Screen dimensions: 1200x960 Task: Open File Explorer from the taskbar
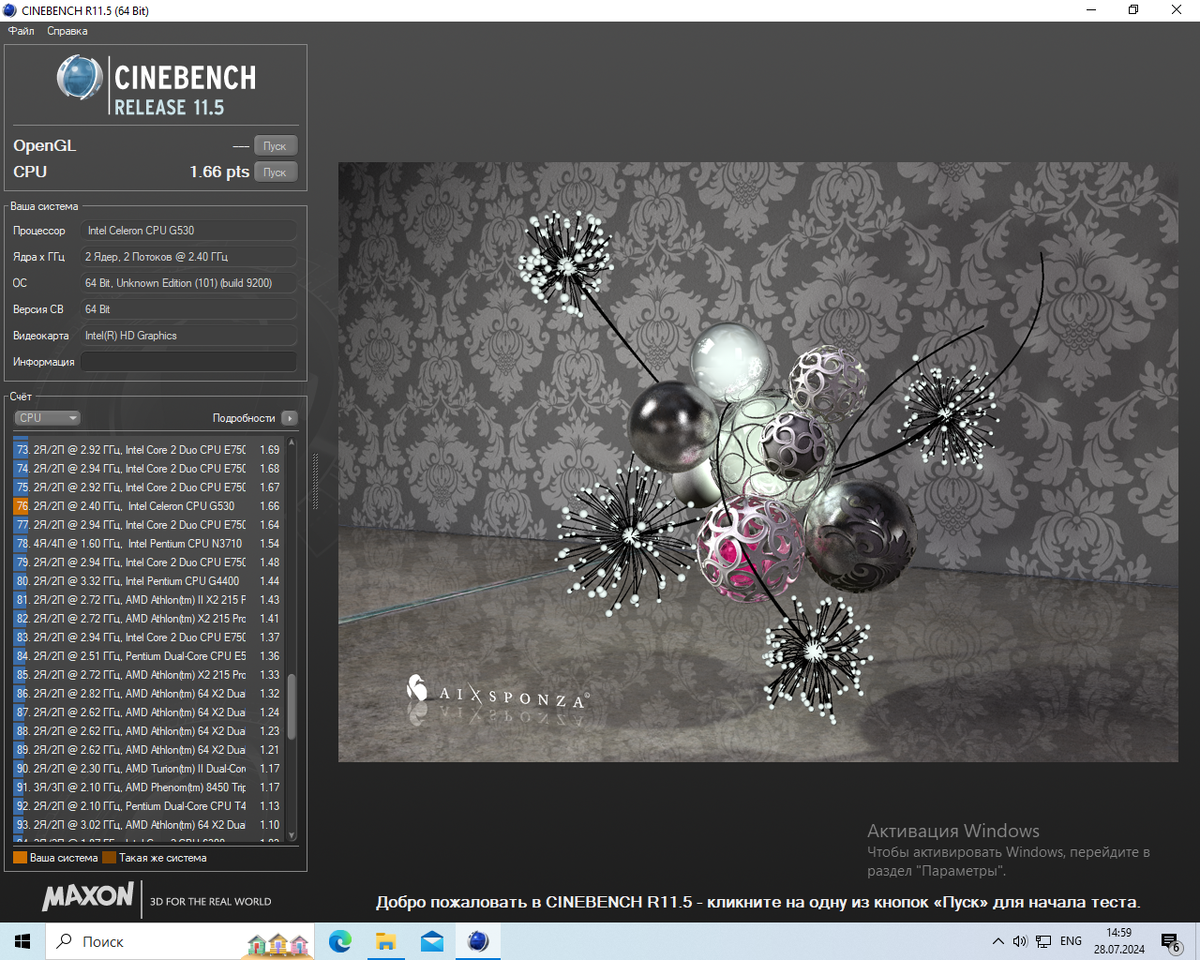coord(386,941)
